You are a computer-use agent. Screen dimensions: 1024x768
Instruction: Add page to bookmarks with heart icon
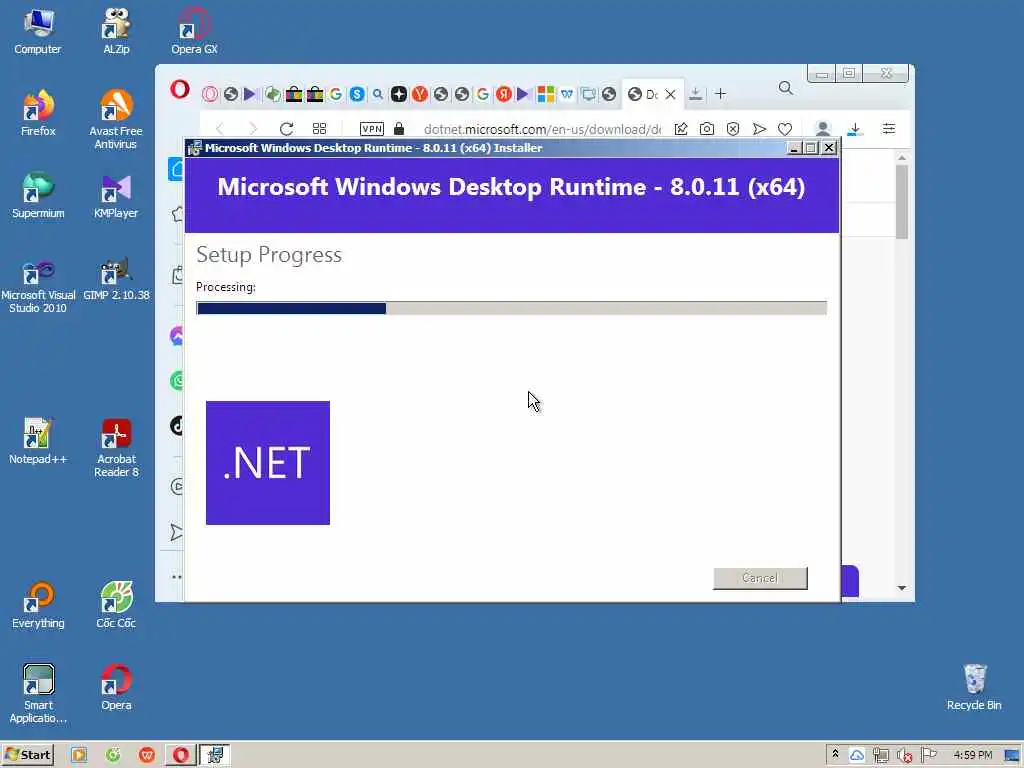pos(785,129)
